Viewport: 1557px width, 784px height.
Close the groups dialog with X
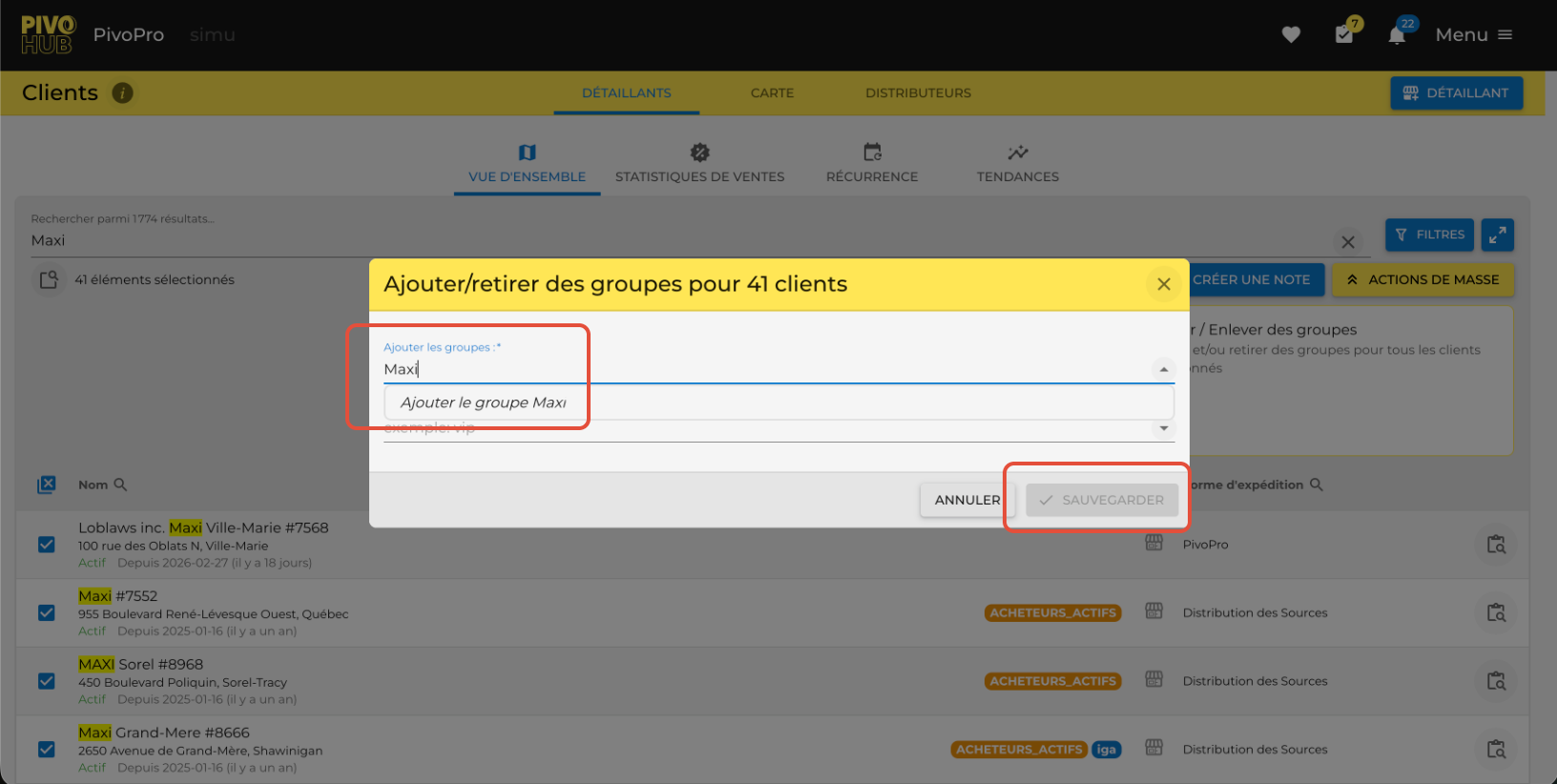[x=1164, y=284]
